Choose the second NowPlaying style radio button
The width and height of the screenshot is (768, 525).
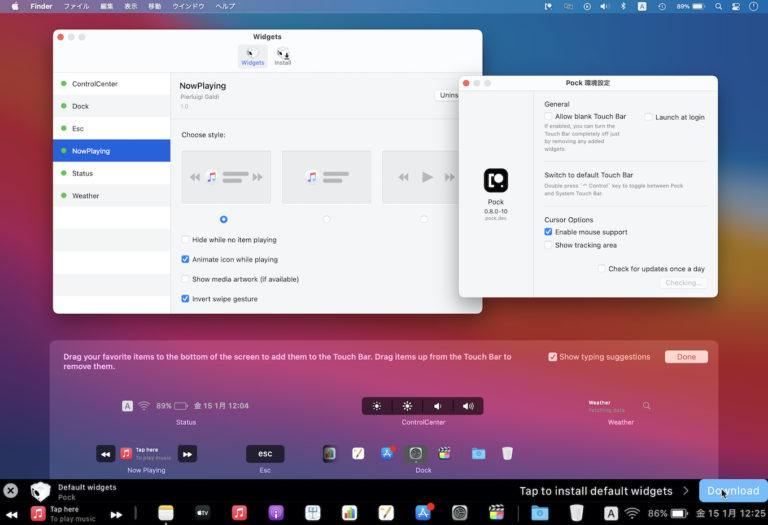[x=326, y=219]
